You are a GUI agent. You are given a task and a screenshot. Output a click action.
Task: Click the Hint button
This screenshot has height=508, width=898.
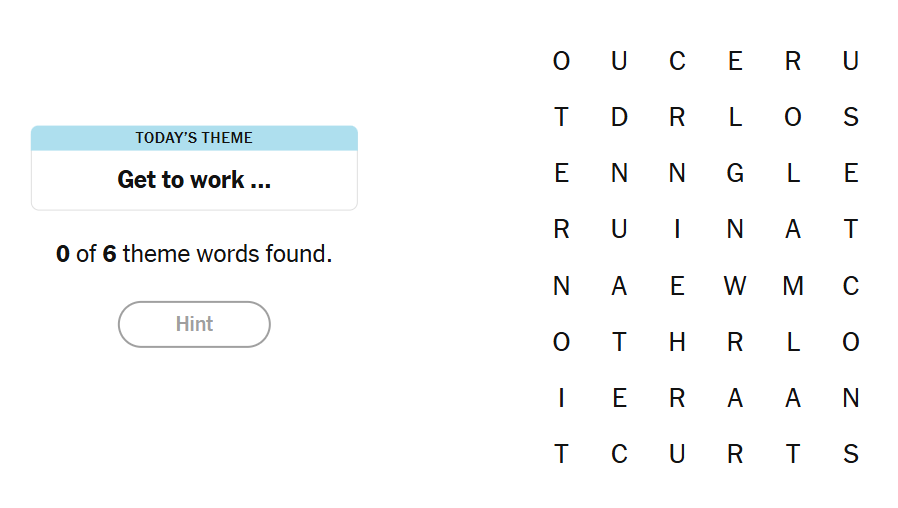pyautogui.click(x=194, y=324)
